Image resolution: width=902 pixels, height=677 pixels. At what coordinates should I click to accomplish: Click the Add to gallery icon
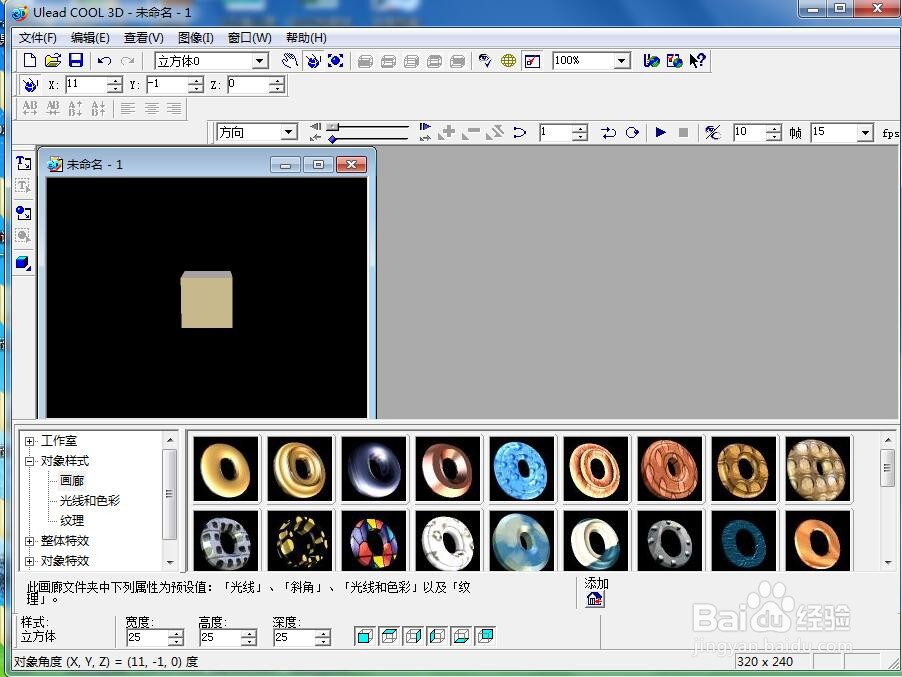coord(595,599)
